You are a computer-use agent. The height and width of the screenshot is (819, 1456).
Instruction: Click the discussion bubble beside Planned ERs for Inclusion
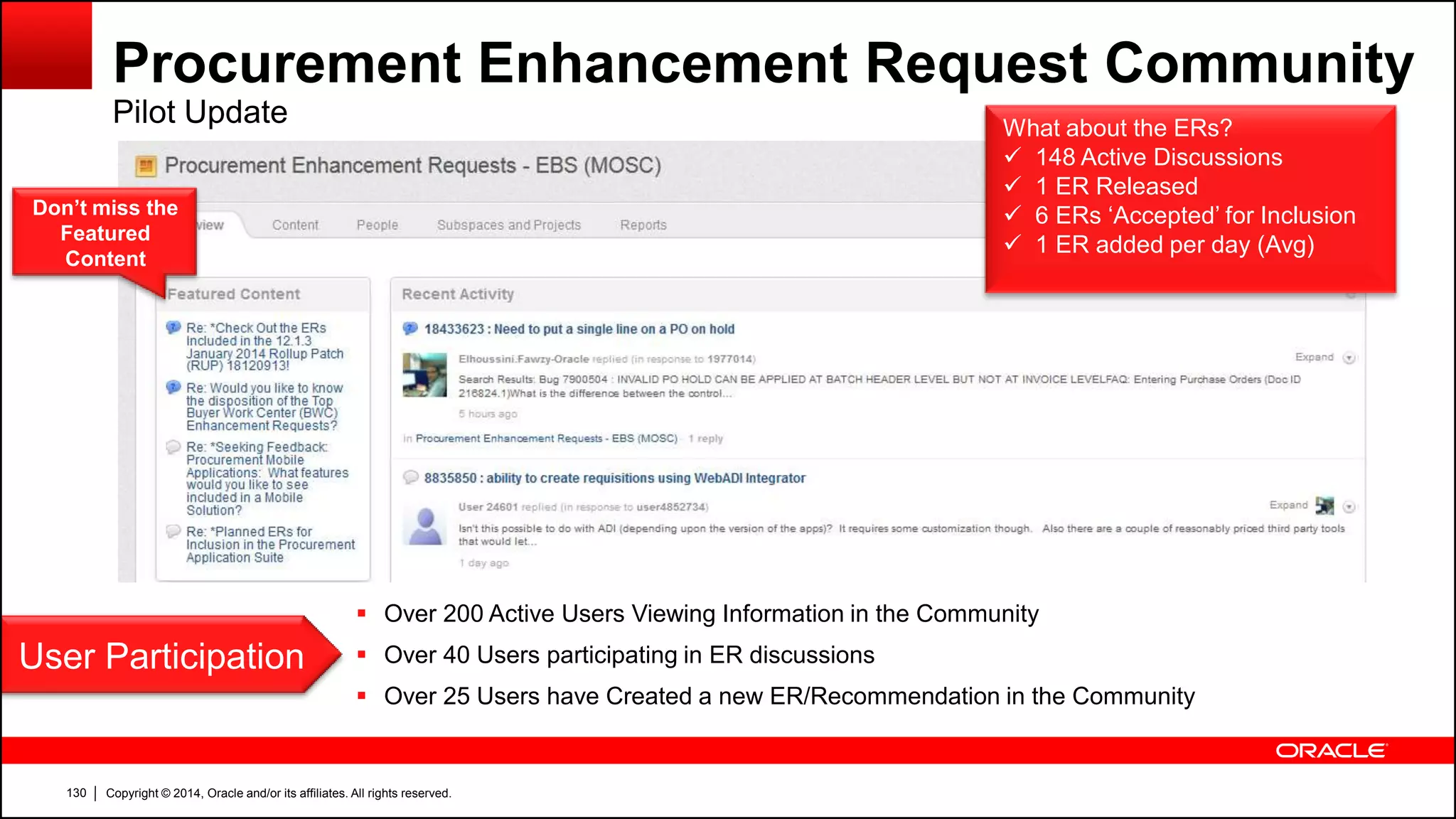pos(173,532)
